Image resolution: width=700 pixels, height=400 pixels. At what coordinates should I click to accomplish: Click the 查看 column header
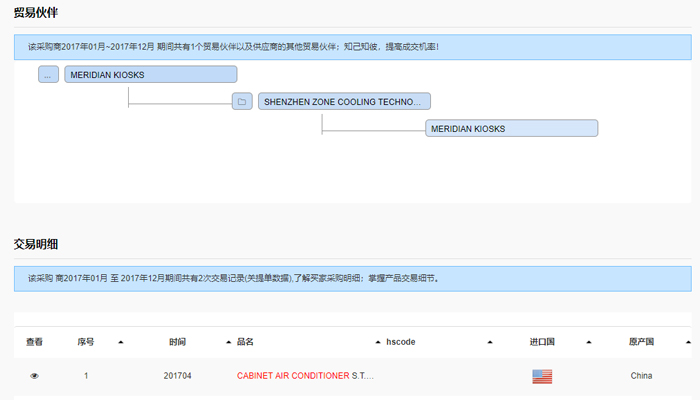pos(34,342)
